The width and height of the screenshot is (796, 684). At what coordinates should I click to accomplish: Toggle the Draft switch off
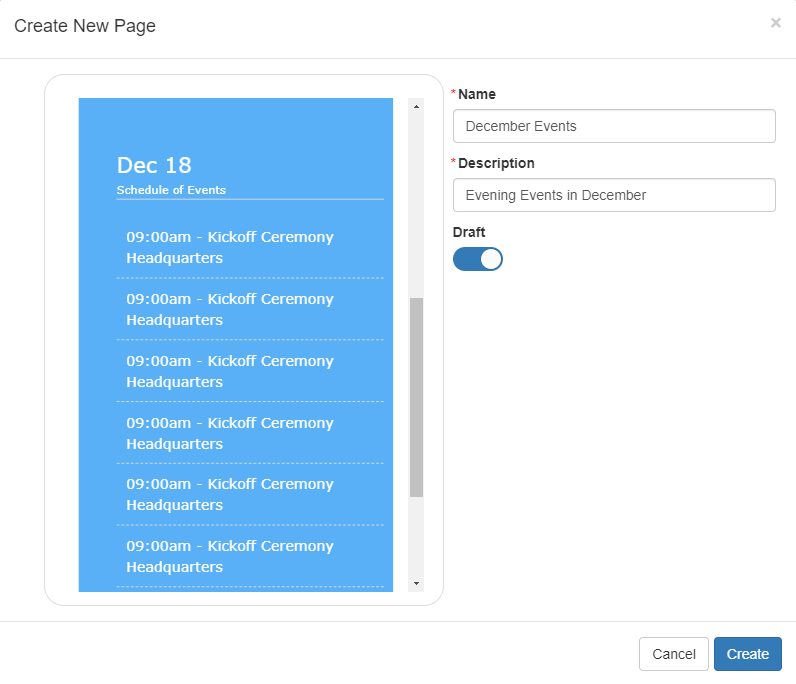click(x=478, y=259)
